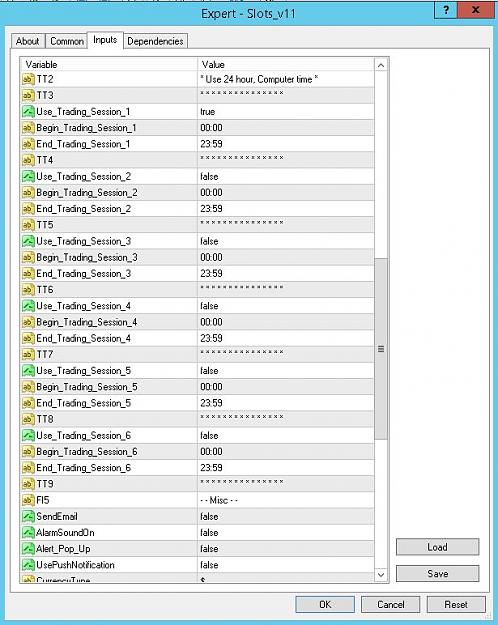Click the string icon beside Begin_Trading_Session_1

pyautogui.click(x=28, y=128)
